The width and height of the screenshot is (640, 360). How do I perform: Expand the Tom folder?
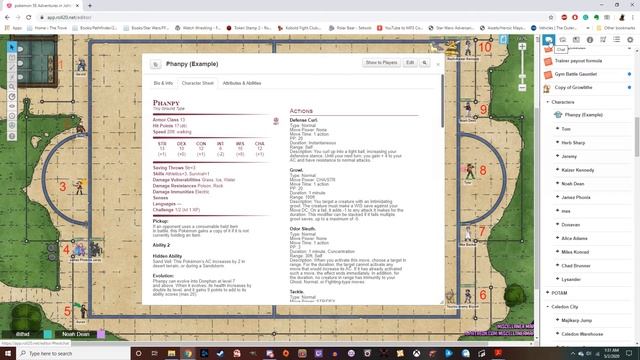[x=558, y=129]
